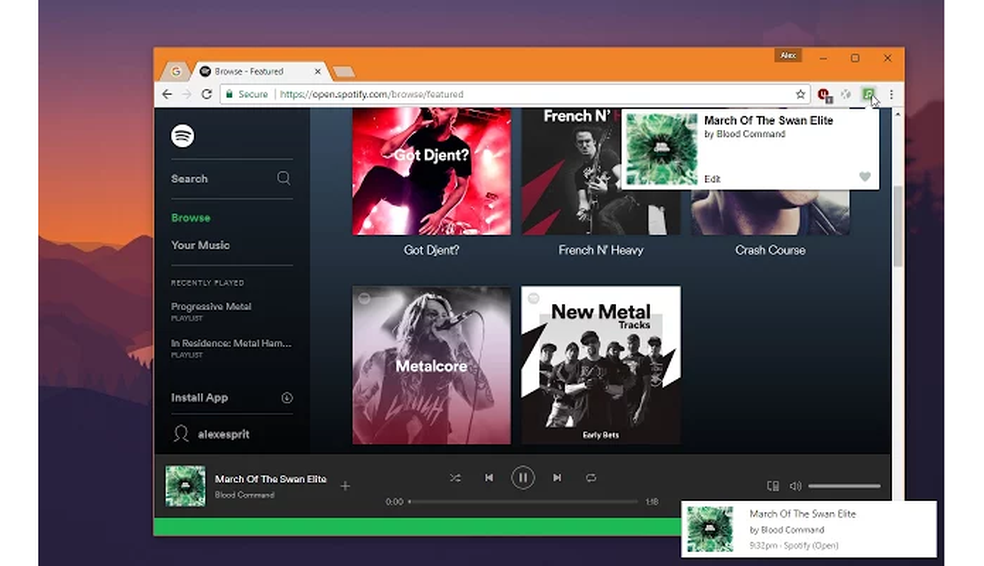The image size is (984, 566).
Task: Click the page vertical scrollbar
Action: [897, 226]
